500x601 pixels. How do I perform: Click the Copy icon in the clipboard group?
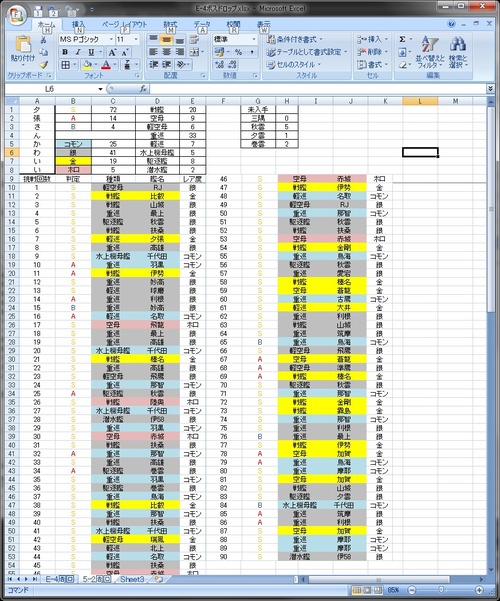coord(44,53)
